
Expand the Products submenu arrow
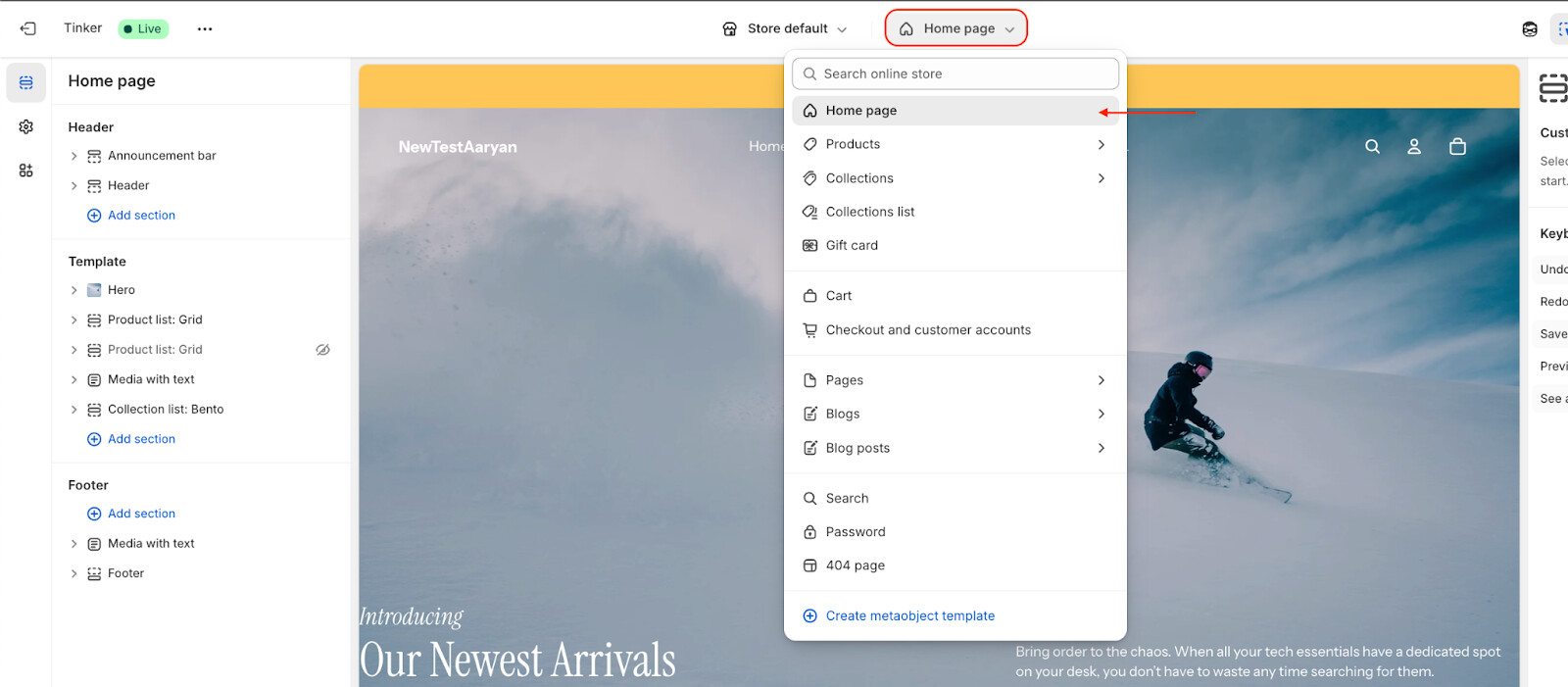[1102, 144]
